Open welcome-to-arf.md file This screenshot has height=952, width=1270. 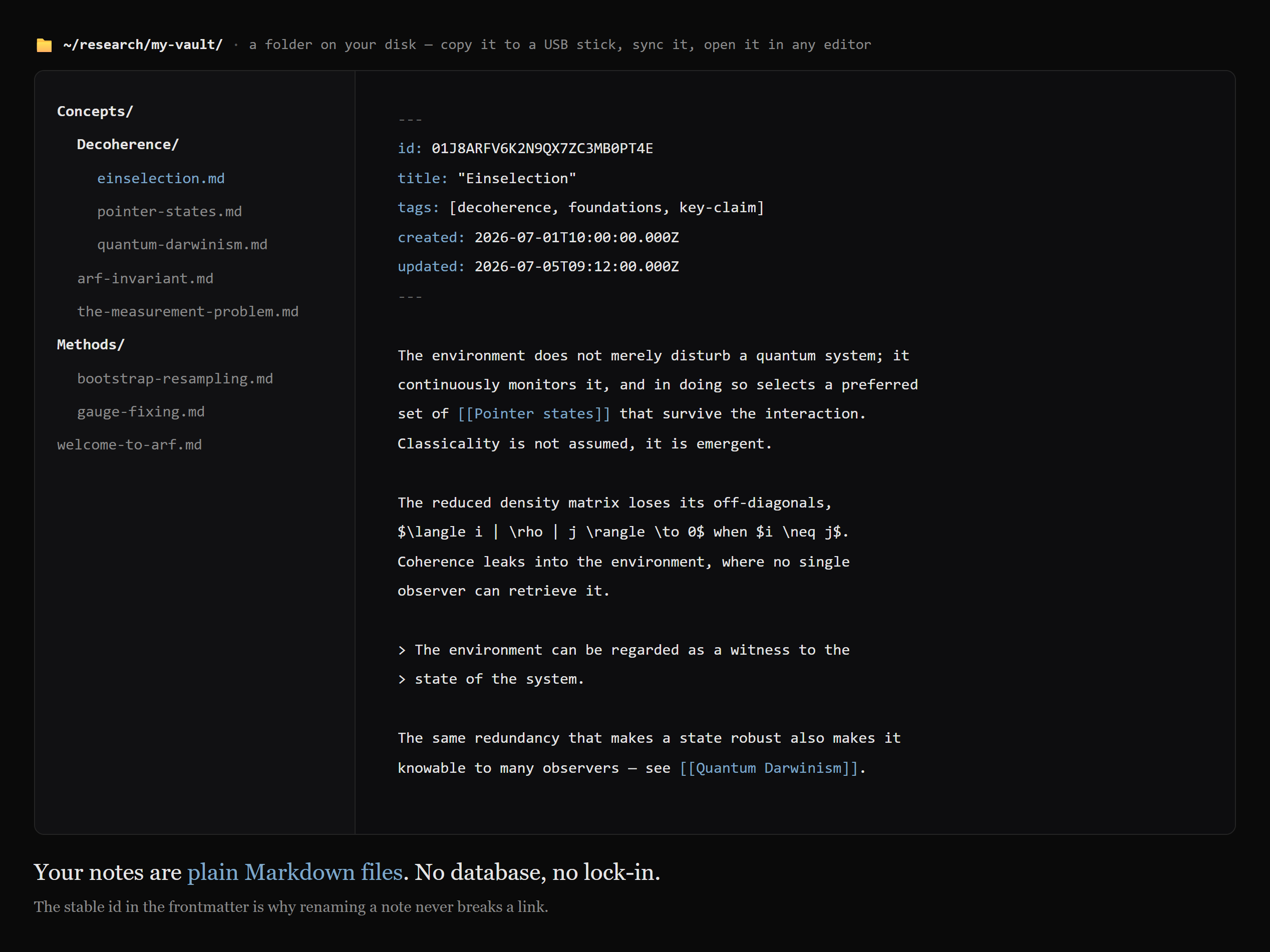129,445
